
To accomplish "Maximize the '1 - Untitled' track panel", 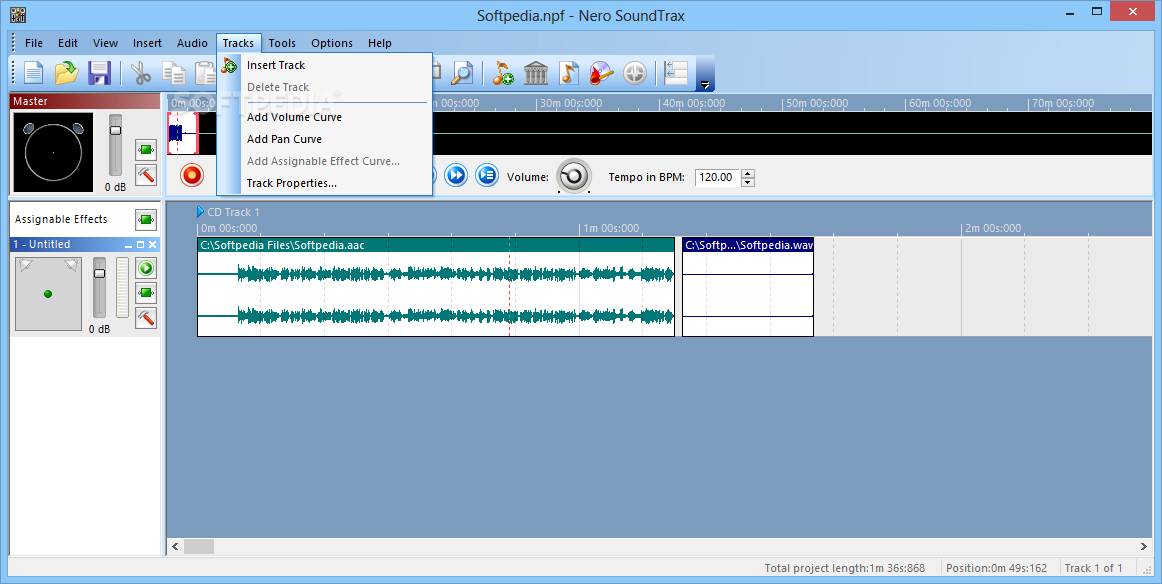I will tap(140, 245).
